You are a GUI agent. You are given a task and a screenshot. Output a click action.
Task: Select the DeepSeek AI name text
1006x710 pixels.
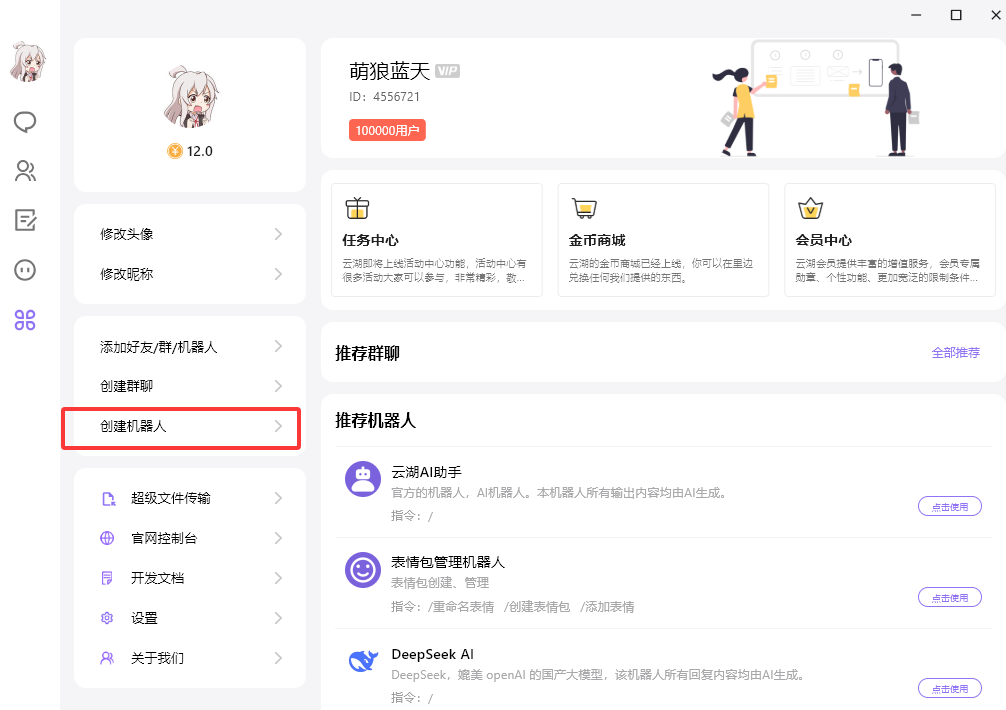coord(432,654)
